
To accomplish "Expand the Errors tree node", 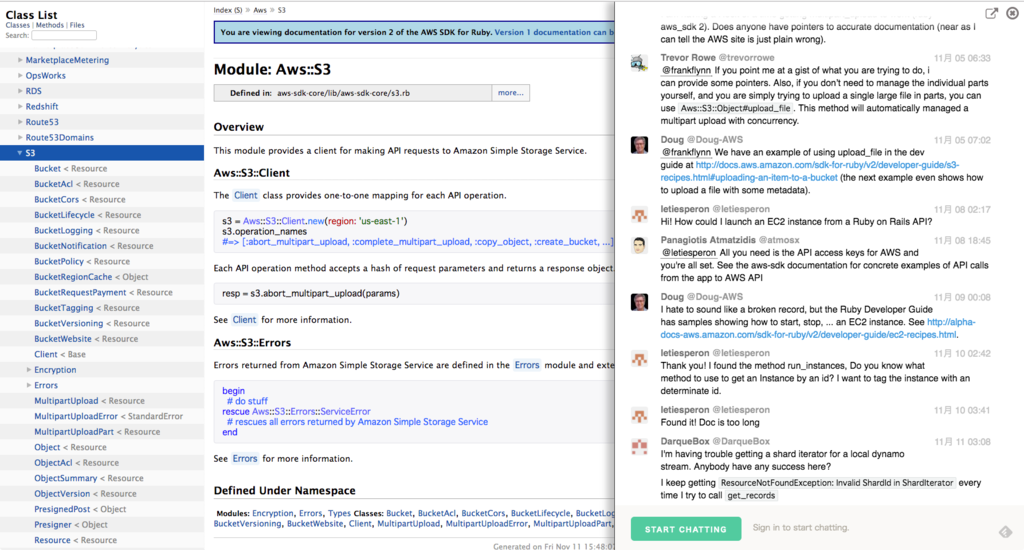I will [x=29, y=385].
